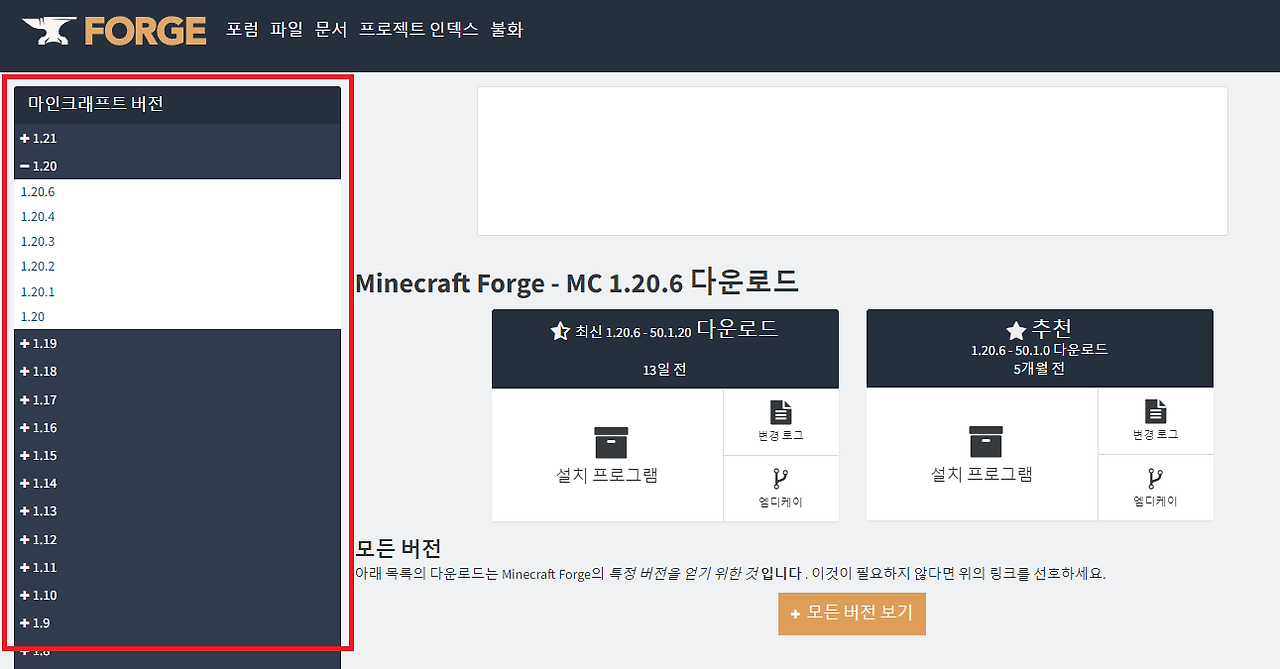Click the 5개월 전 timestamp text
The height and width of the screenshot is (669, 1280).
click(1039, 368)
